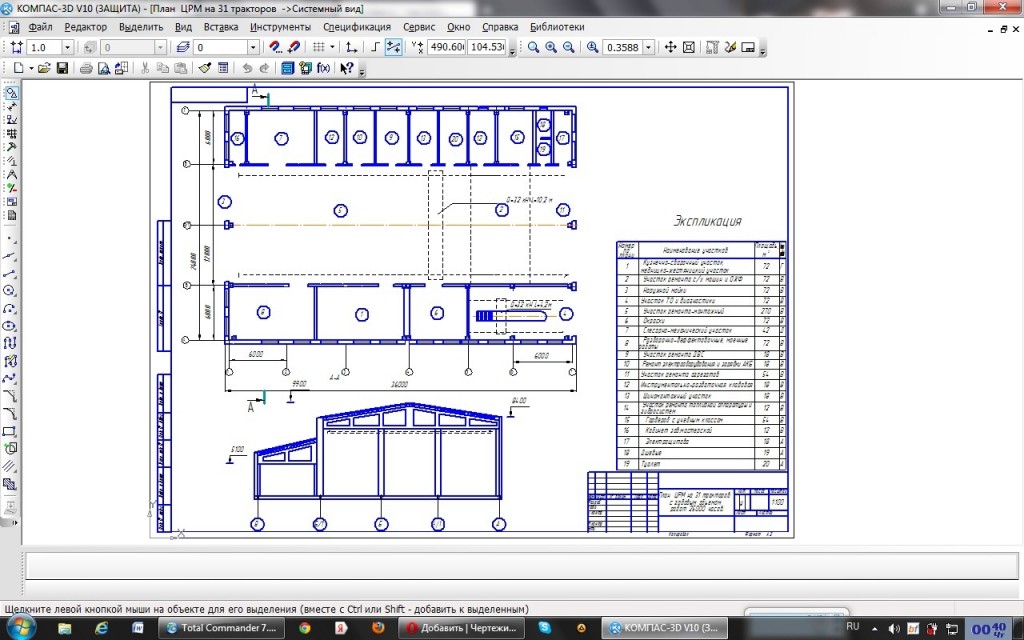Open the print preview icon
Viewport: 1024px width, 640px height.
click(103, 68)
